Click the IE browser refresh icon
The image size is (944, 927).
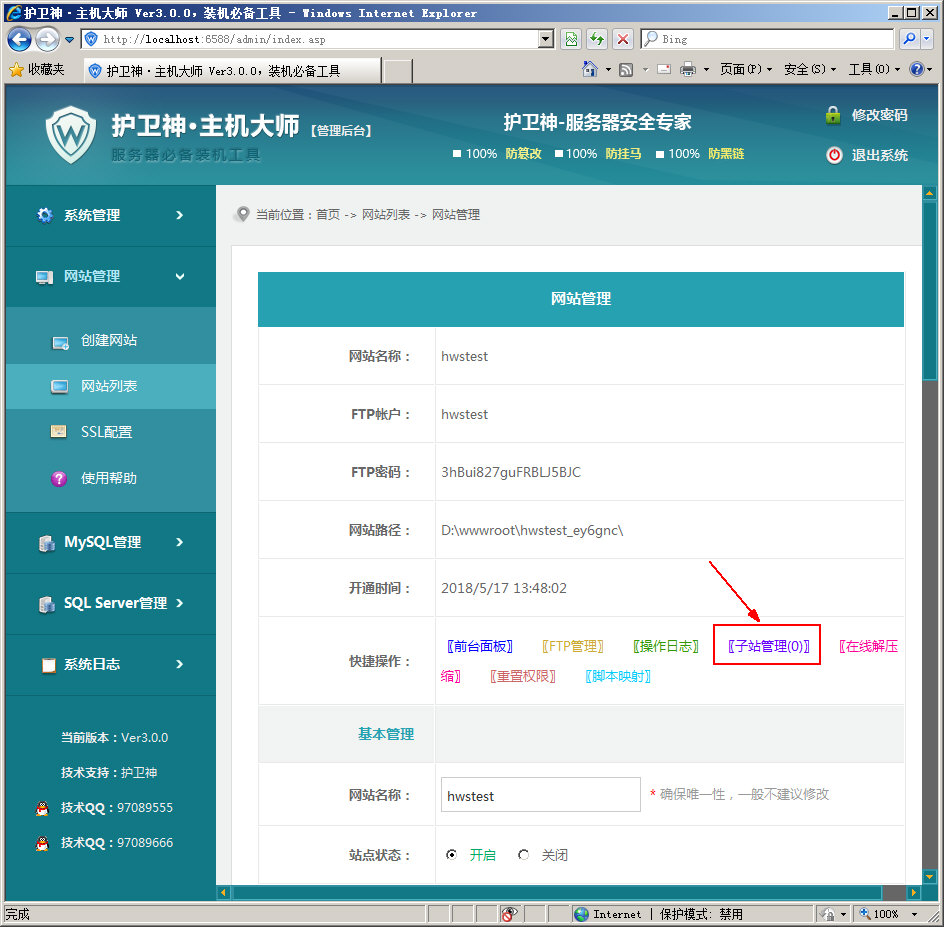coord(597,39)
